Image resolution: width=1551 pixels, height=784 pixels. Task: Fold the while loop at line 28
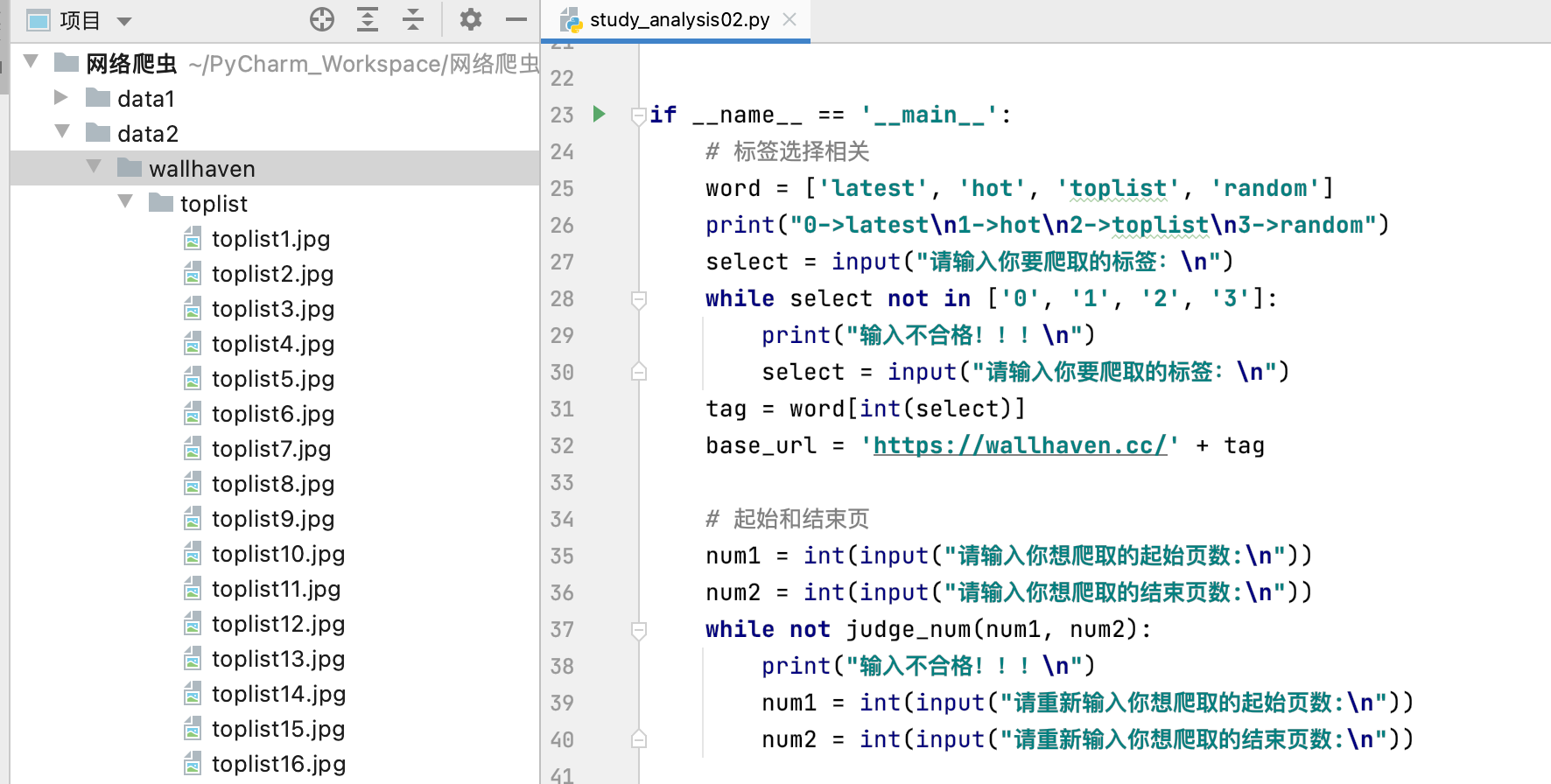639,299
